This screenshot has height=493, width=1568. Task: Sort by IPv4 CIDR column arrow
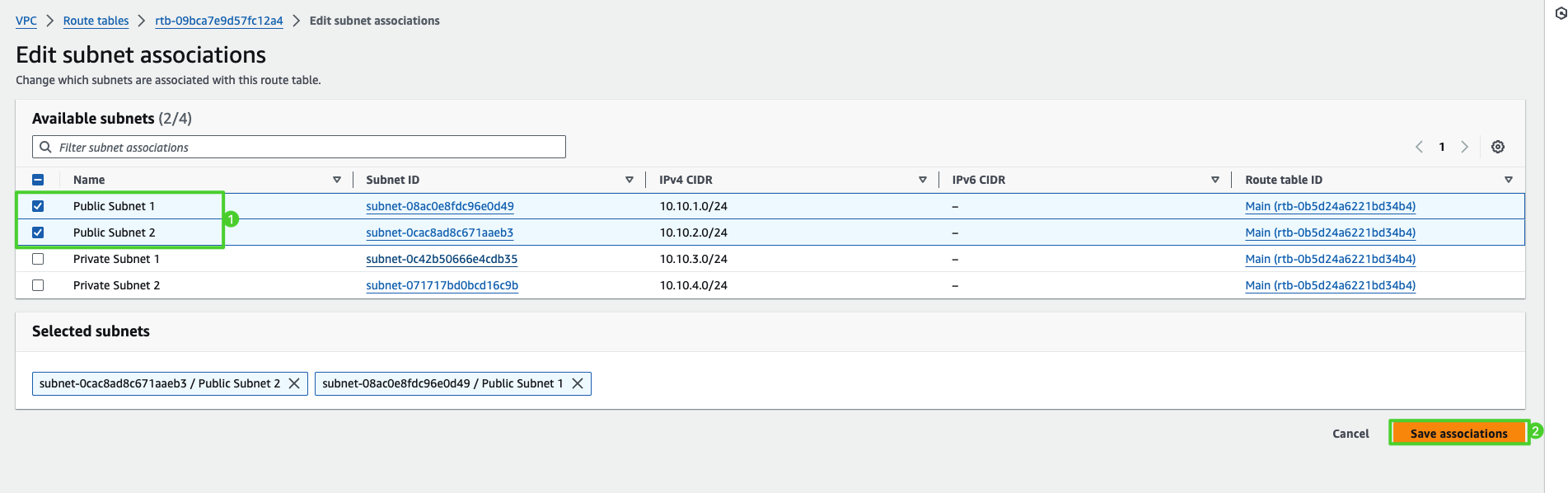coord(922,180)
